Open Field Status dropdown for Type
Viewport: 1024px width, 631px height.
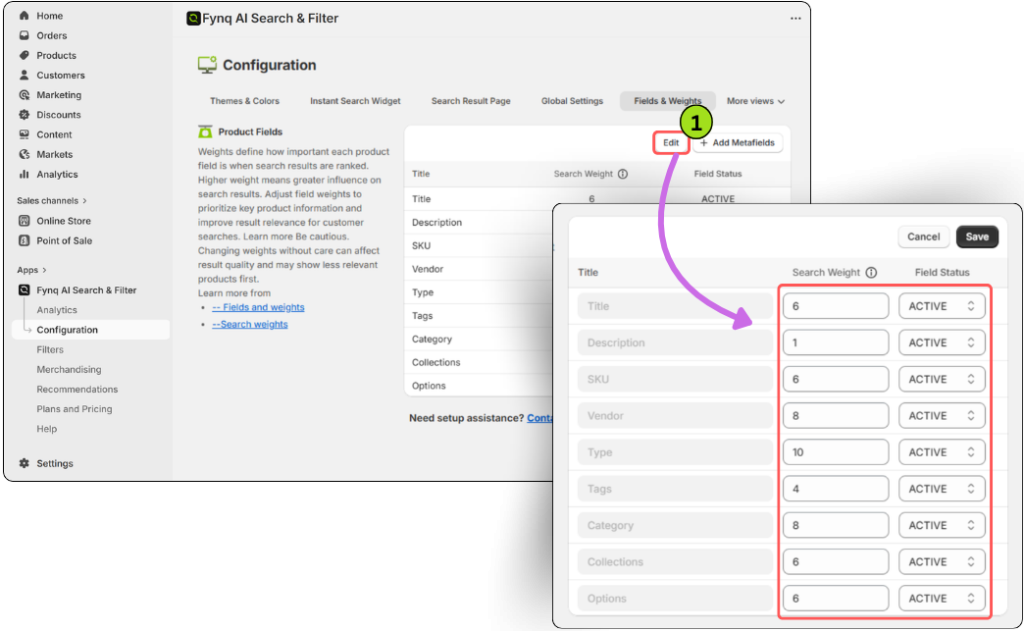(x=942, y=453)
